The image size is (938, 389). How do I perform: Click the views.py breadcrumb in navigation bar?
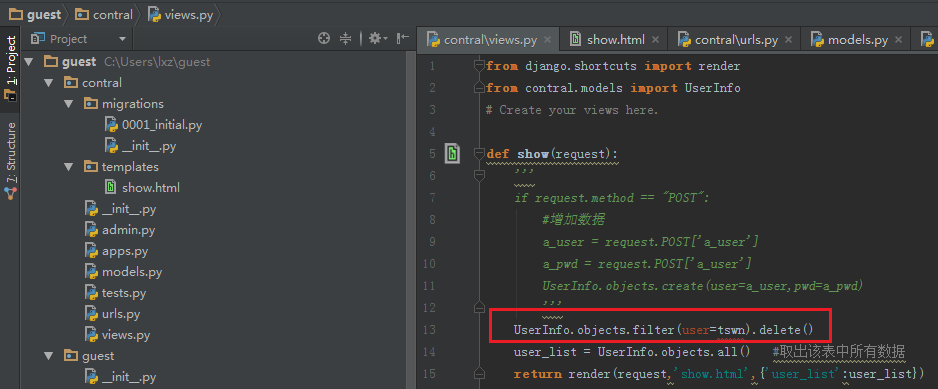pyautogui.click(x=181, y=14)
